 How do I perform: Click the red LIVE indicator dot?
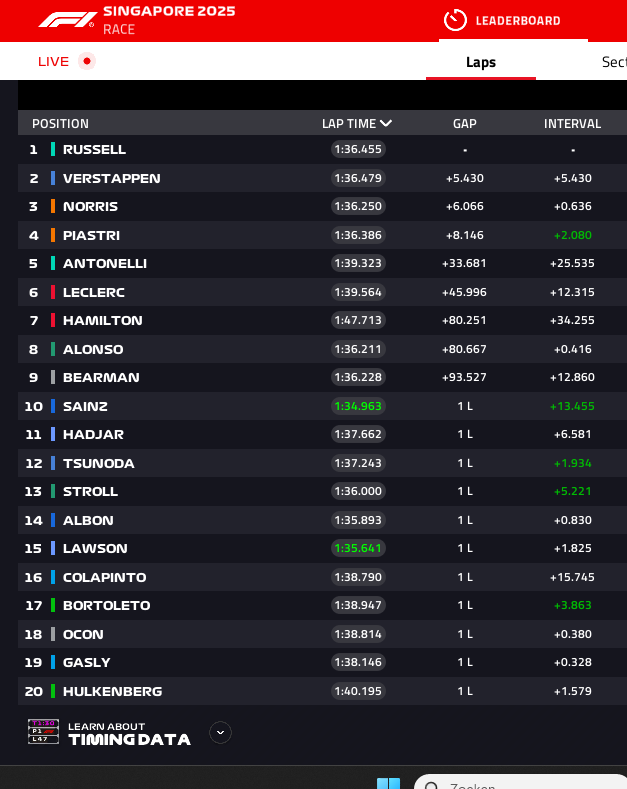(87, 61)
